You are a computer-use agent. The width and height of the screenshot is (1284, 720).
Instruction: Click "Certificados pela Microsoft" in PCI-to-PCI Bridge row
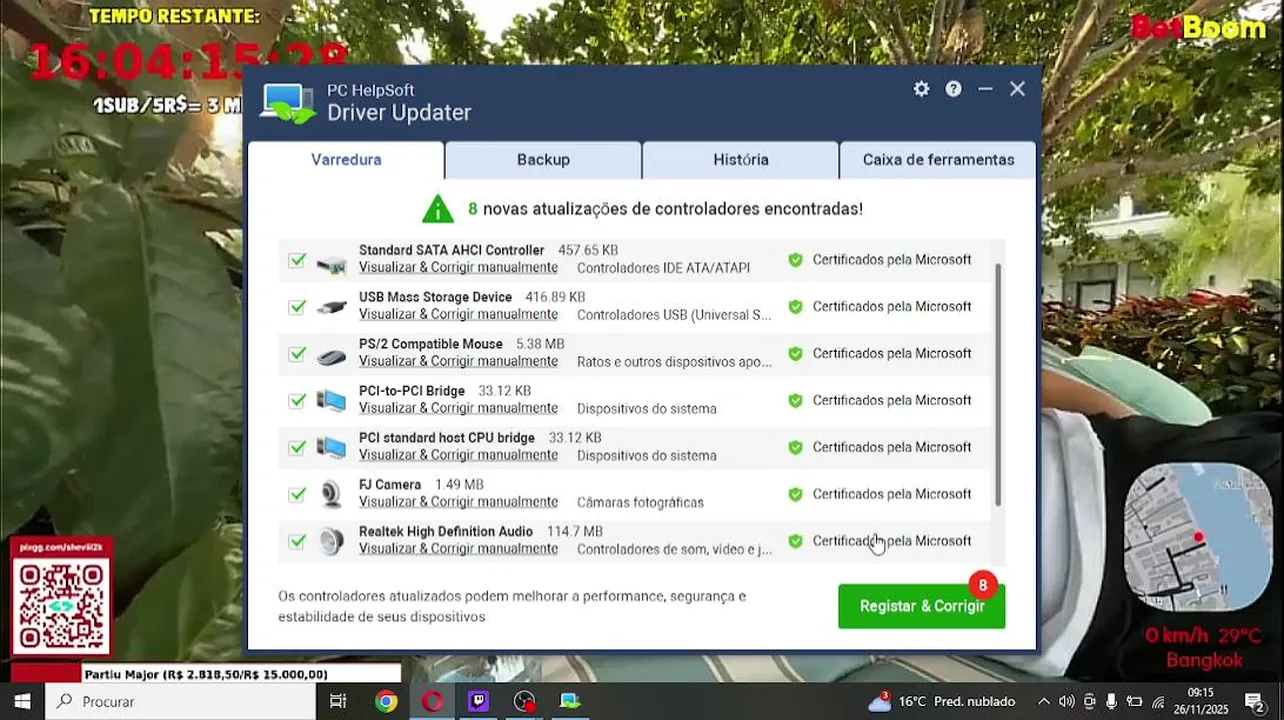click(x=892, y=401)
